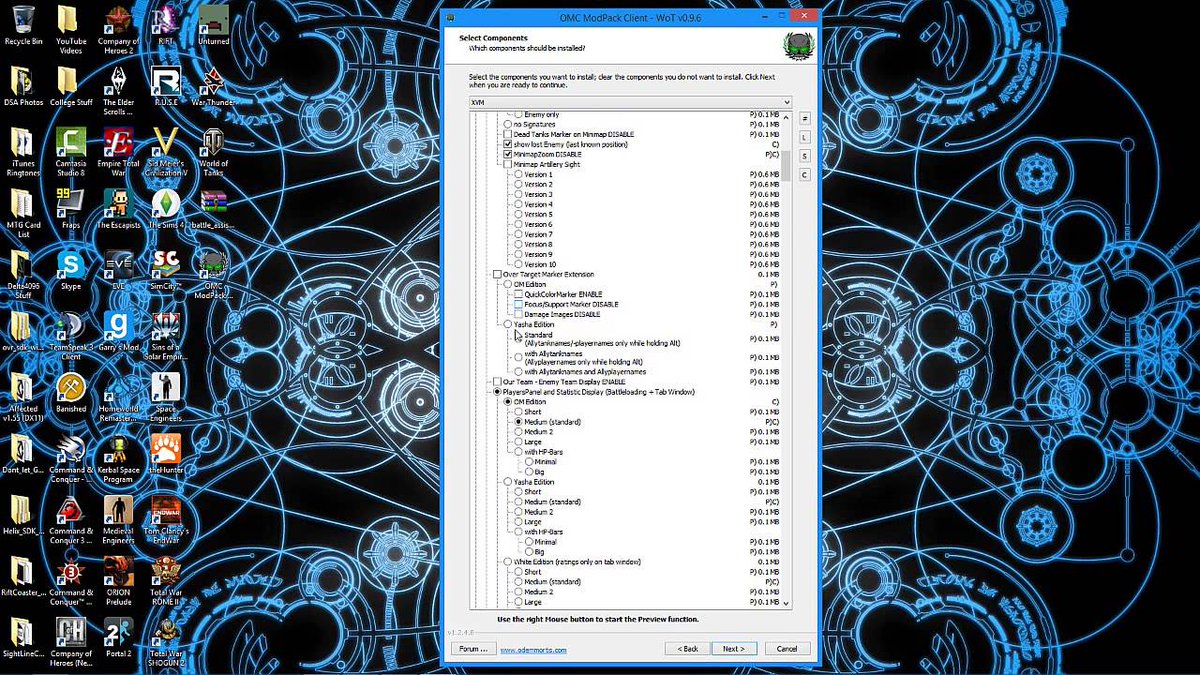The width and height of the screenshot is (1200, 675).
Task: Check Our Team - Enemy Team Display ENABLE
Action: point(496,382)
